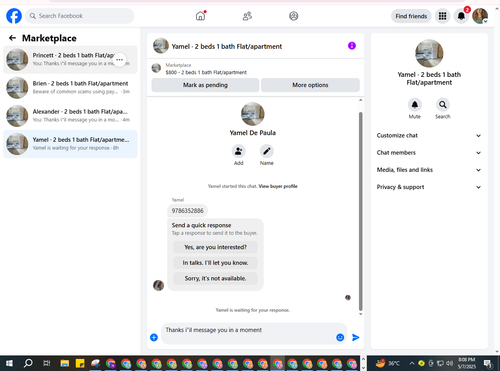
Task: Open the emoji picker icon
Action: click(340, 337)
